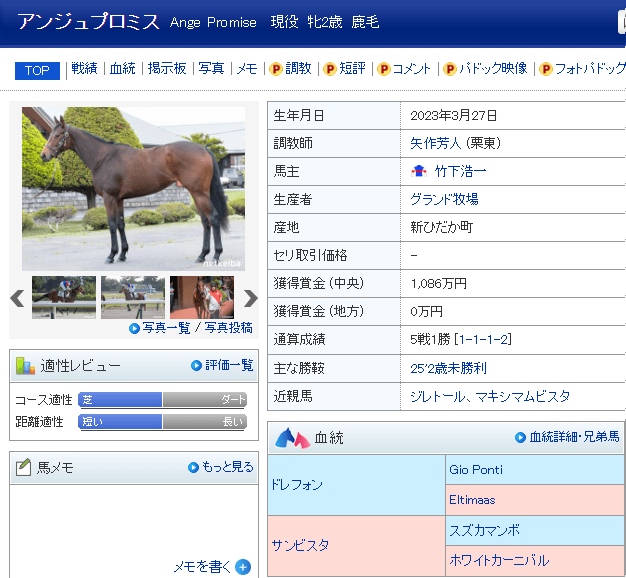
Task: Click the jockey silks icon beside 竹下浩一
Action: [419, 171]
